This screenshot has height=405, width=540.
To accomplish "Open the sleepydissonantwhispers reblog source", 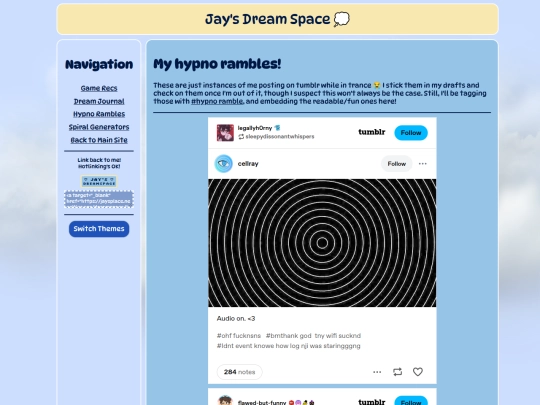I will point(280,137).
